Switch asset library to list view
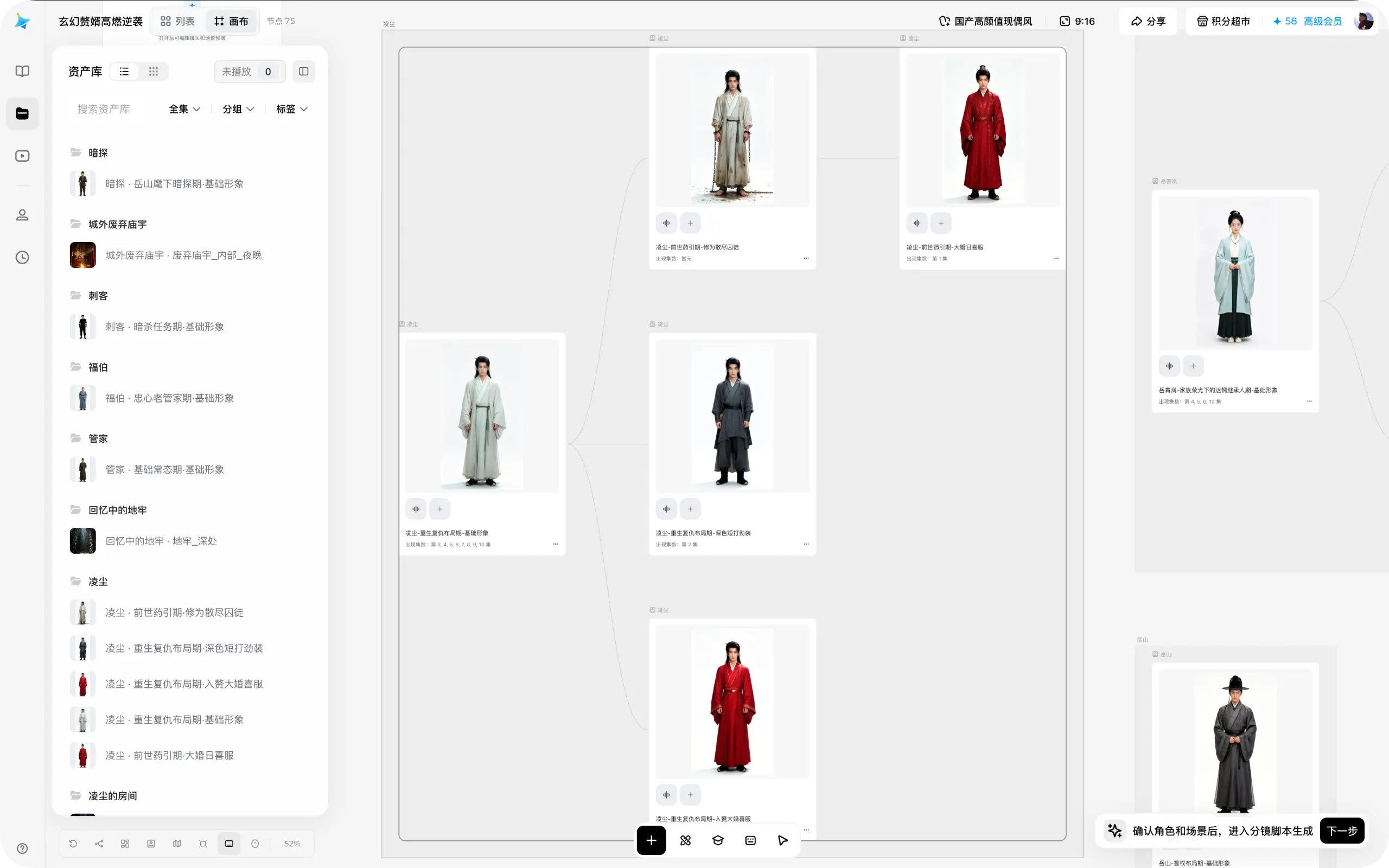Image resolution: width=1389 pixels, height=868 pixels. (x=124, y=71)
